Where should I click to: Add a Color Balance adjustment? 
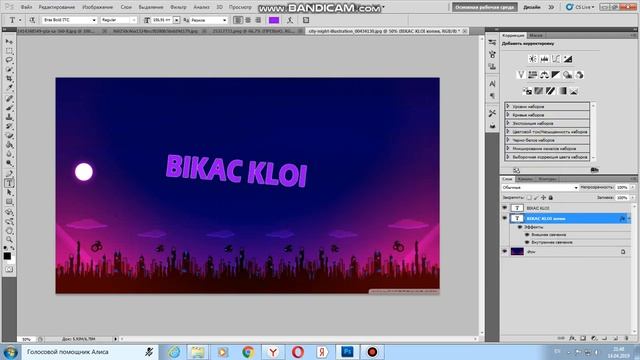point(544,75)
